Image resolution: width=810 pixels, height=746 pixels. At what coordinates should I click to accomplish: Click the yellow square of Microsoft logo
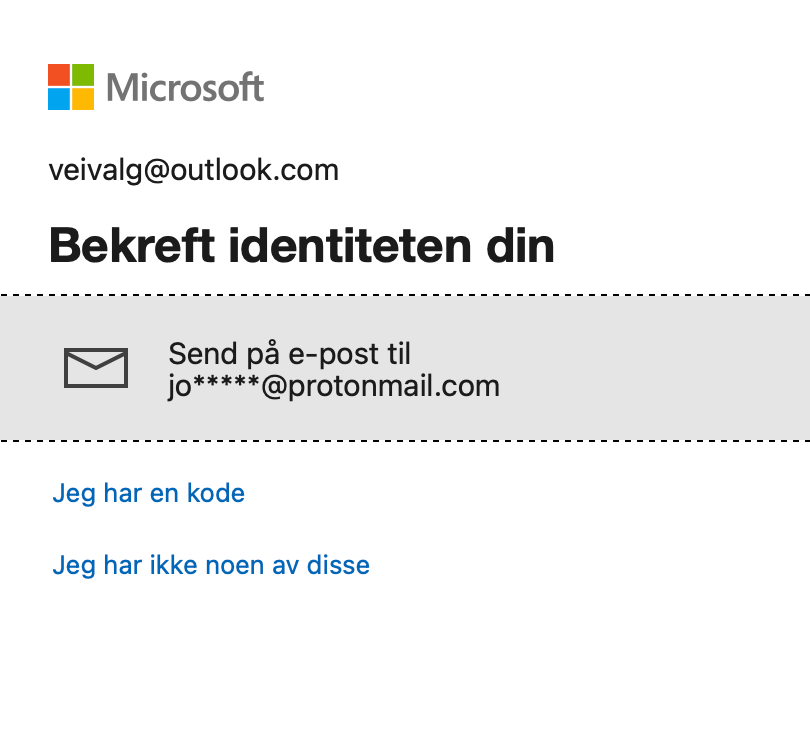[x=83, y=99]
